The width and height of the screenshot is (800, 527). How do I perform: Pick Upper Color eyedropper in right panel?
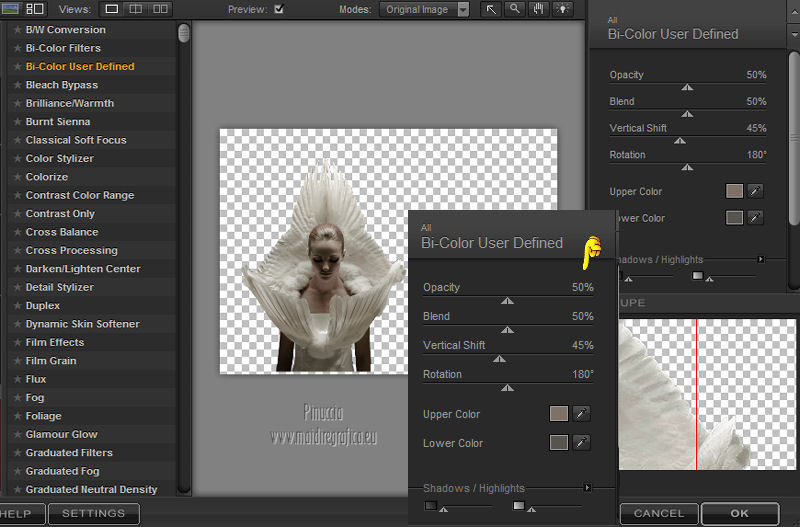pyautogui.click(x=756, y=191)
